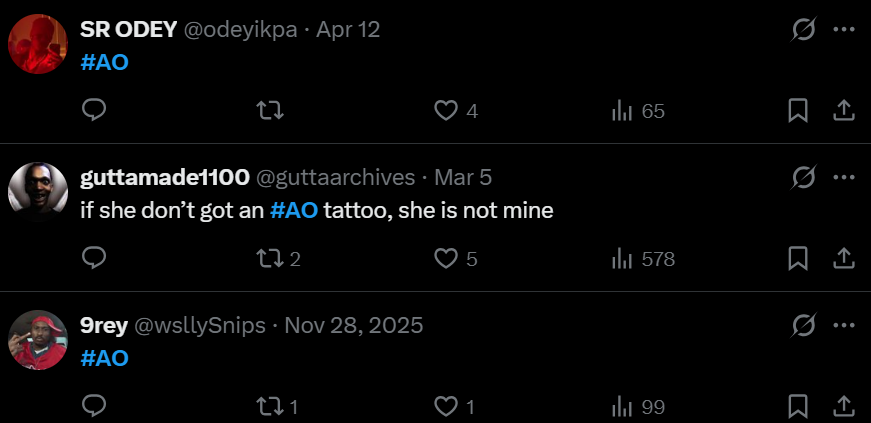Like guttamade1100's post with 5 likes
This screenshot has width=871, height=423.
click(445, 259)
